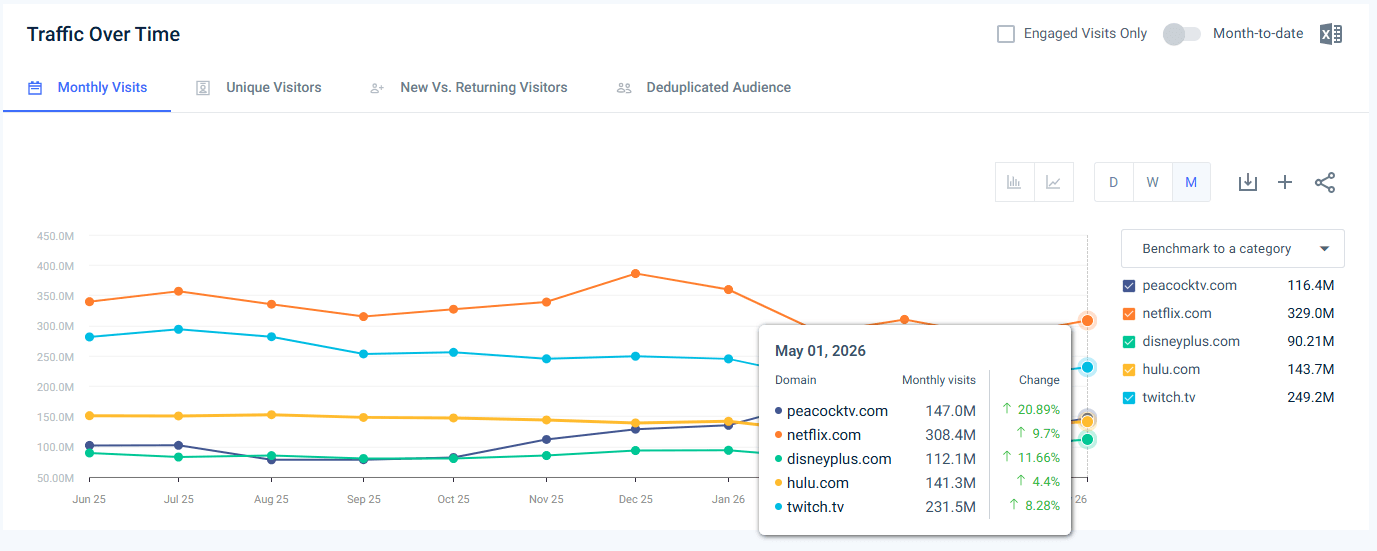
Task: Click netflix.com Dec 25 data point
Action: click(x=636, y=273)
